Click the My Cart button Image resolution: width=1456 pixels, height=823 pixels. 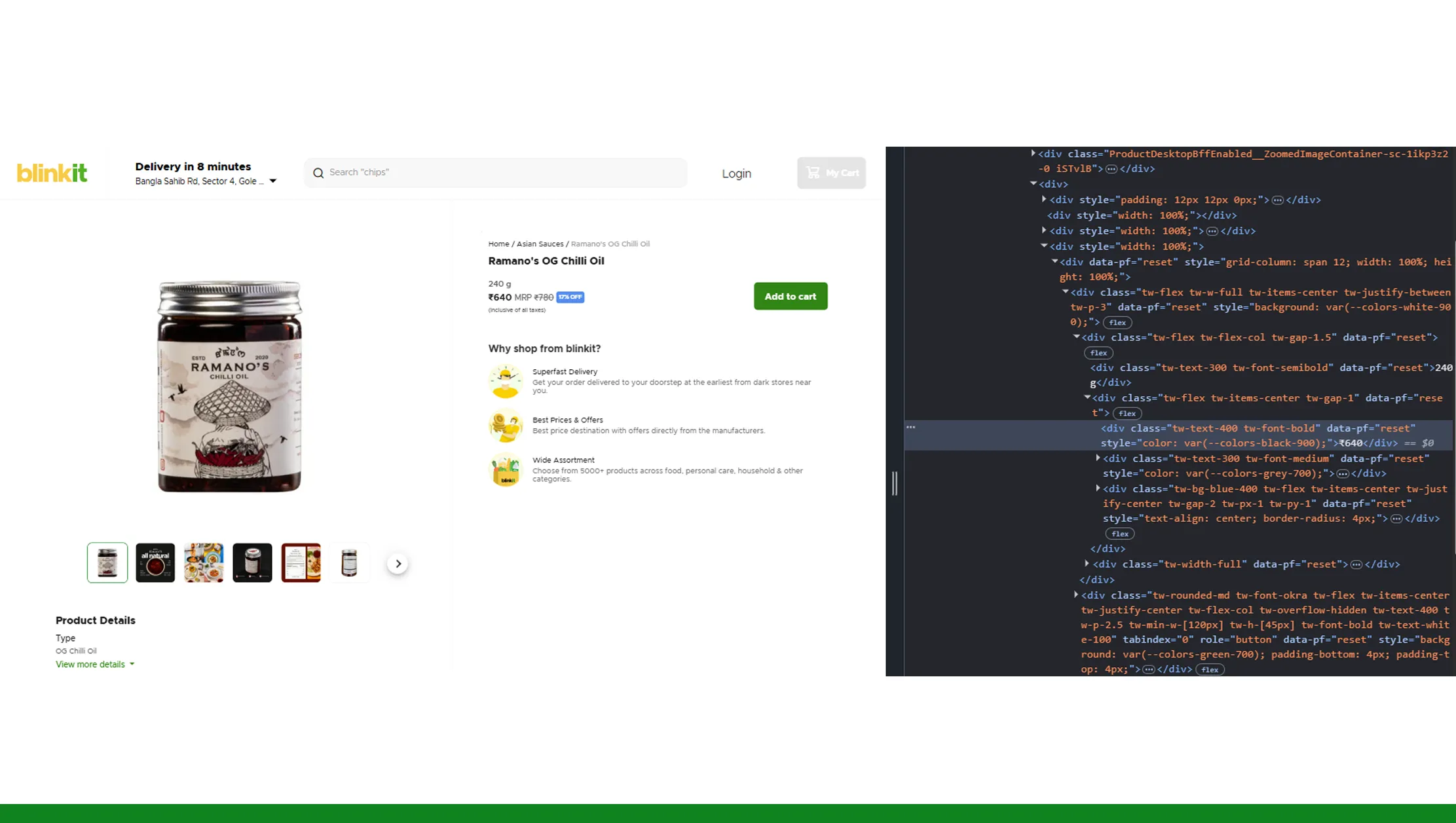pyautogui.click(x=831, y=173)
